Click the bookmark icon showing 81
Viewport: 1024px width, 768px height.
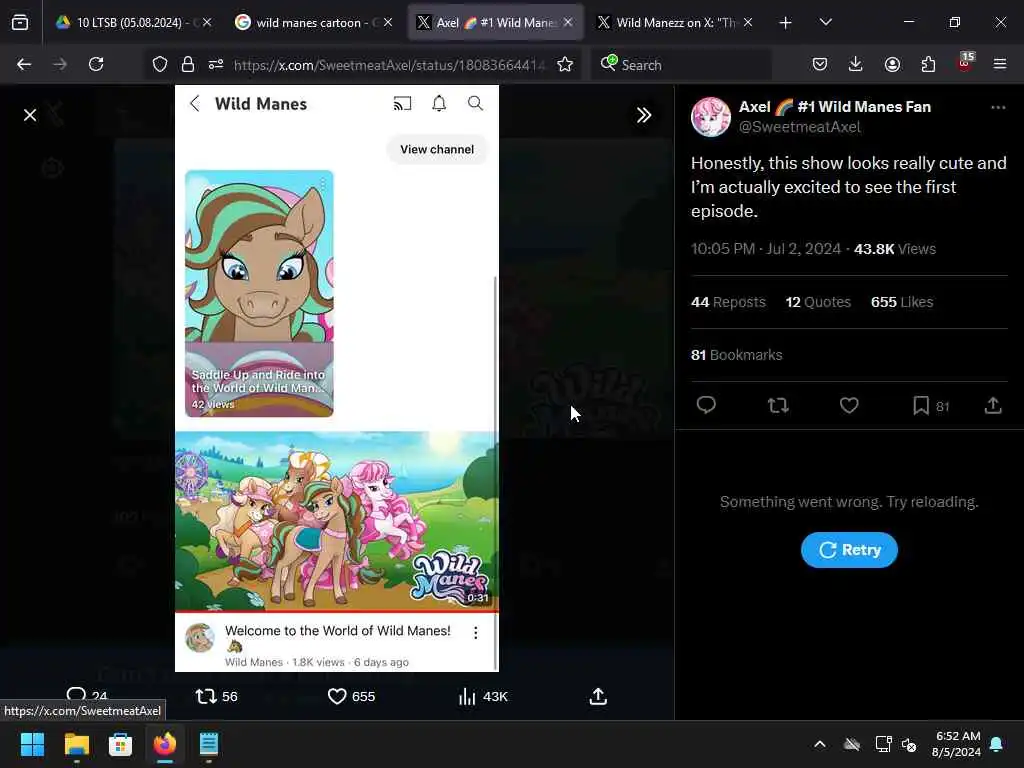coord(921,406)
